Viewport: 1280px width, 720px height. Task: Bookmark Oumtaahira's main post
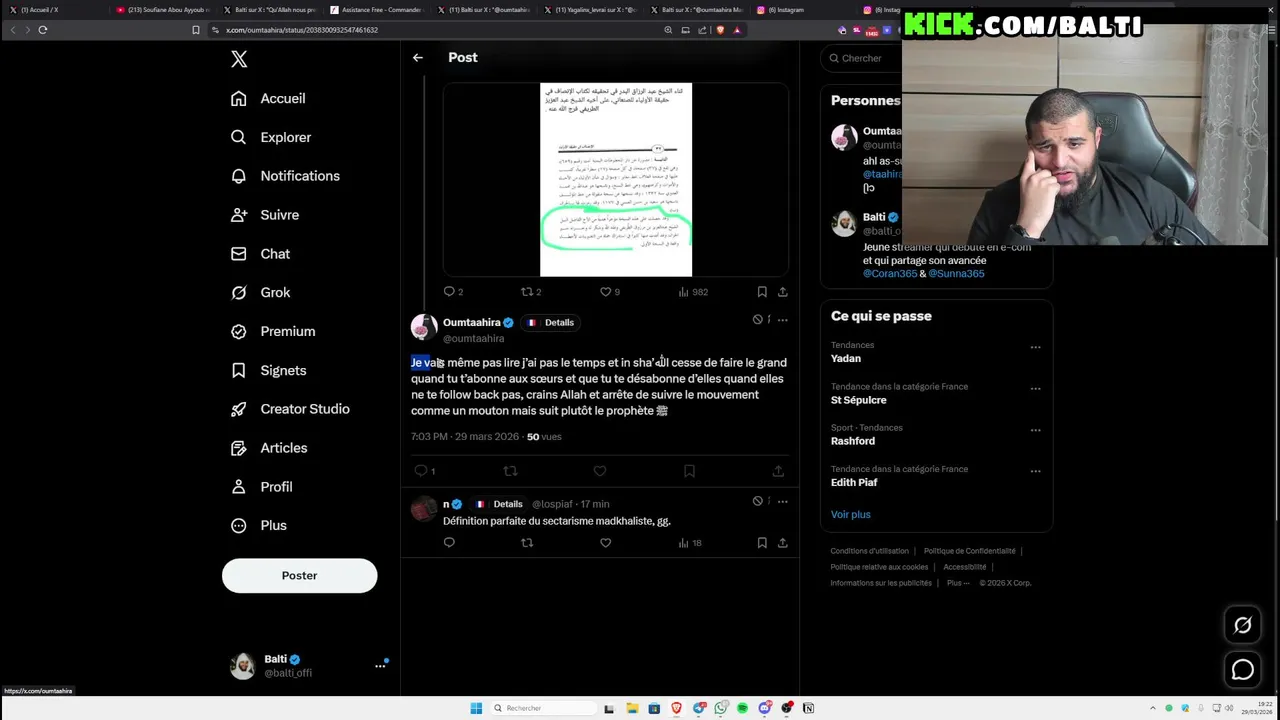point(689,471)
